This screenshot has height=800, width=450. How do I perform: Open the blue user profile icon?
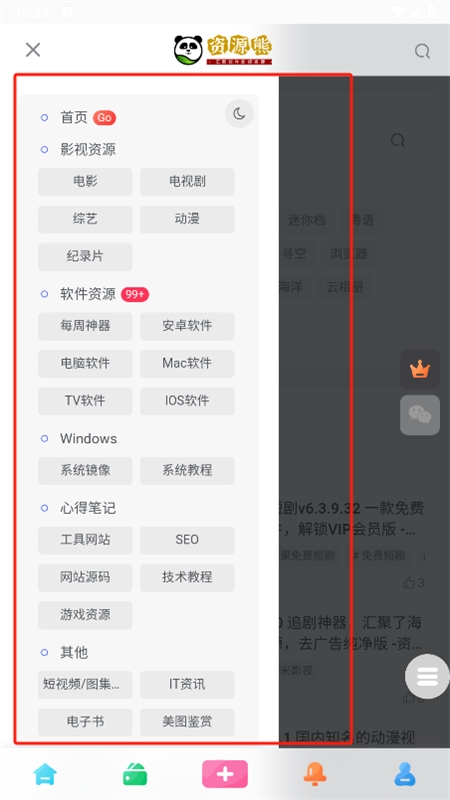point(405,774)
